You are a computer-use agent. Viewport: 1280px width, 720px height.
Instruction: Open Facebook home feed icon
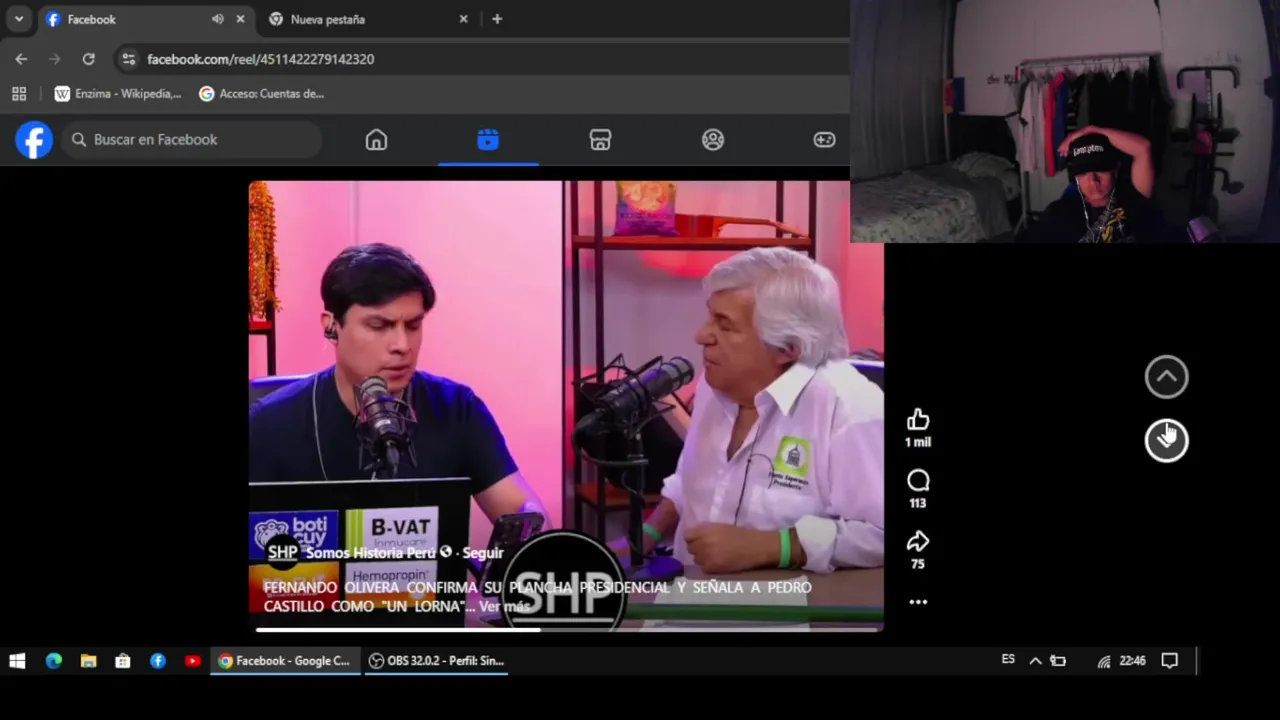tap(376, 140)
